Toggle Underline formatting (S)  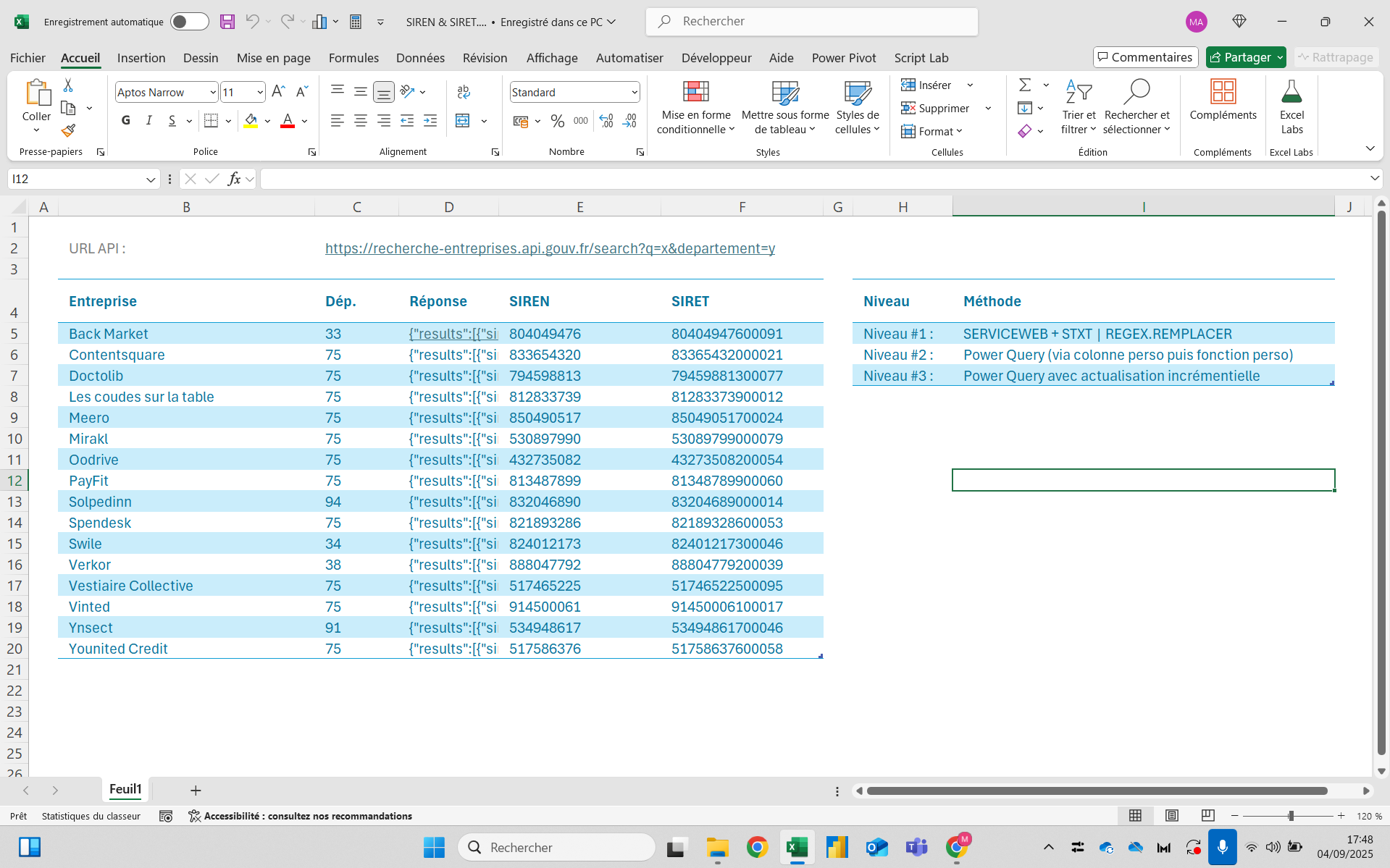pos(172,121)
